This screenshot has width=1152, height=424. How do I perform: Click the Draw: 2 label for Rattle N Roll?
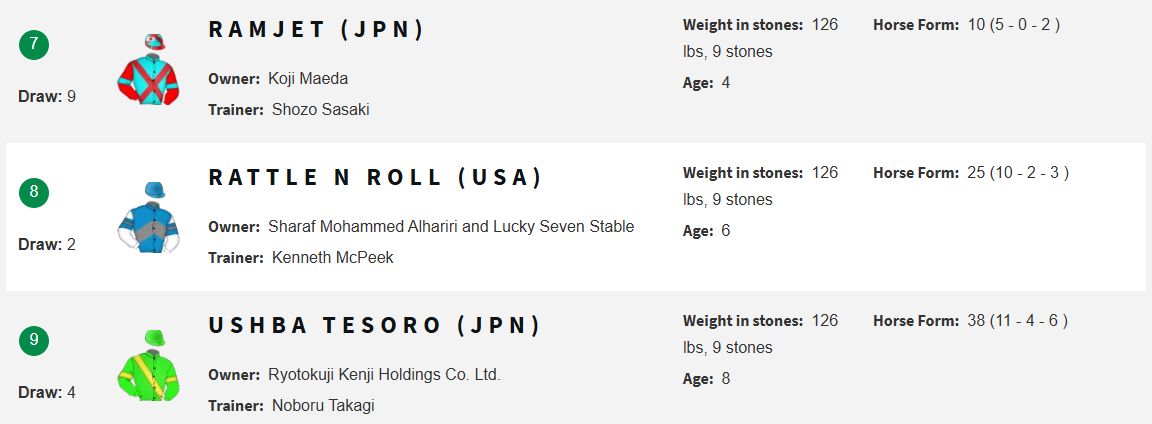coord(47,244)
